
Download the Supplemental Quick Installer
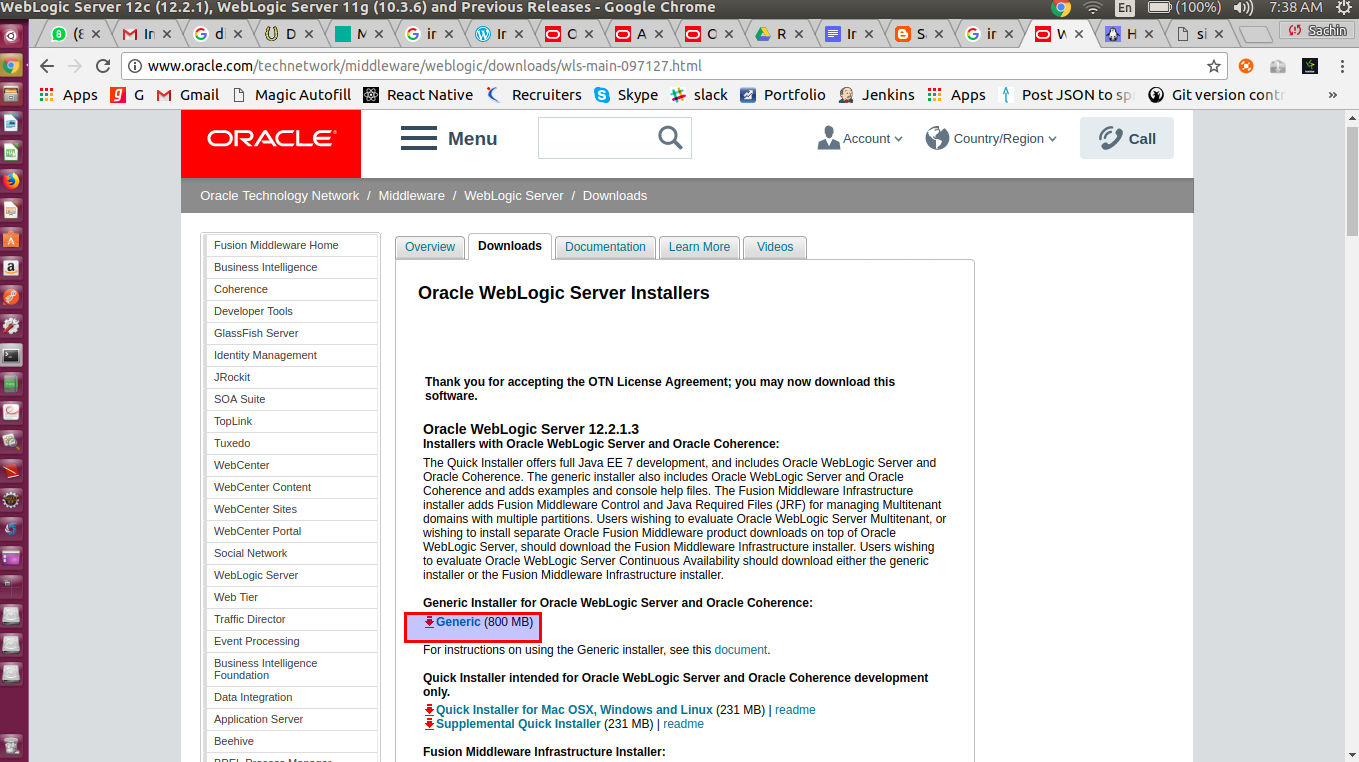[x=518, y=724]
